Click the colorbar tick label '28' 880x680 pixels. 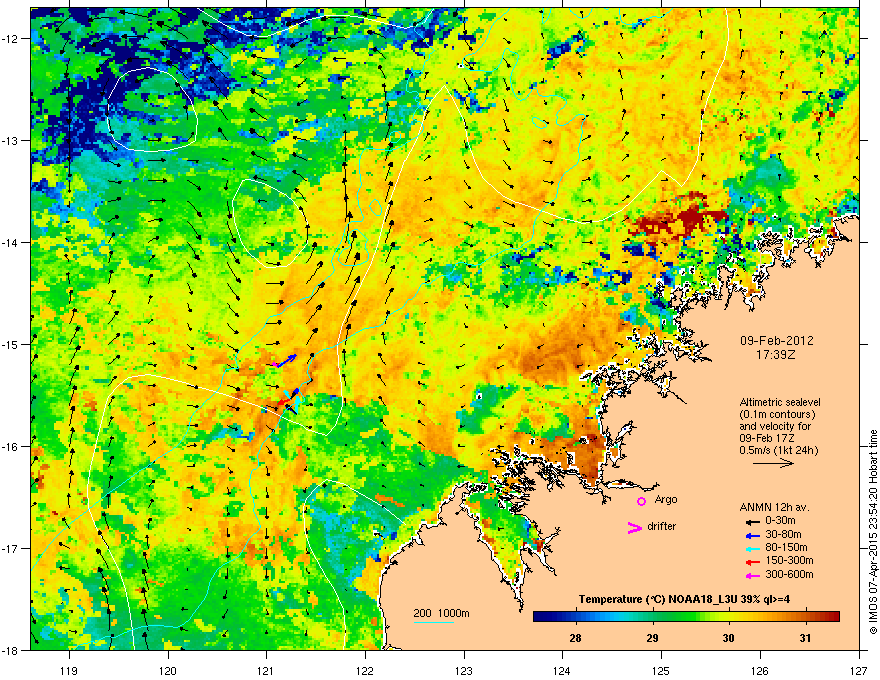coord(575,638)
